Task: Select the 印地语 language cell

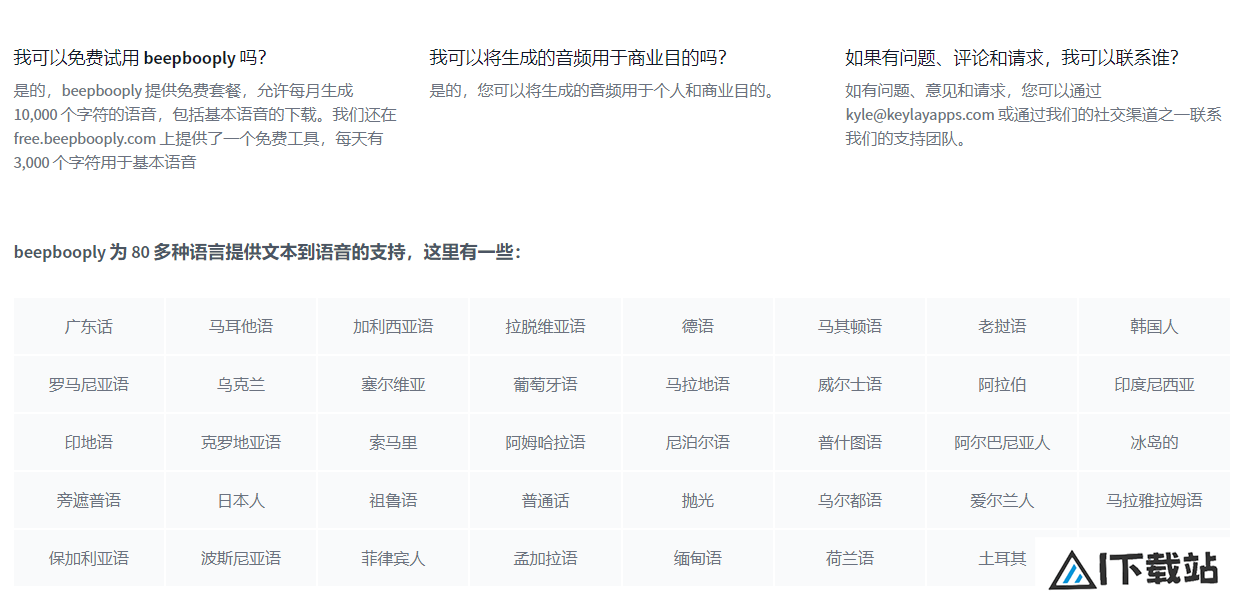Action: pyautogui.click(x=90, y=442)
